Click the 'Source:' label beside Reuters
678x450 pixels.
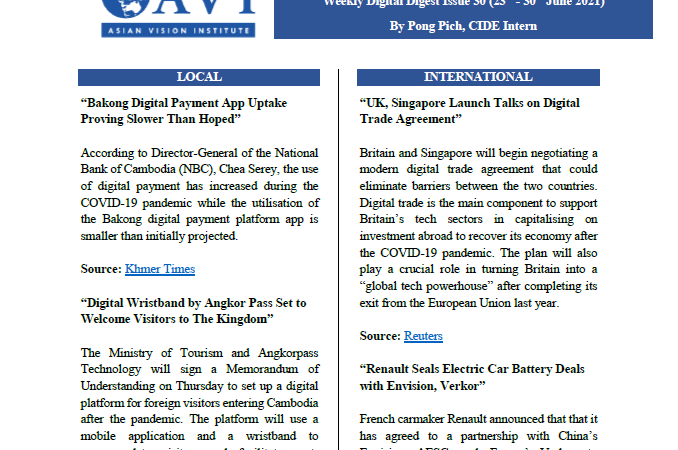coord(380,336)
